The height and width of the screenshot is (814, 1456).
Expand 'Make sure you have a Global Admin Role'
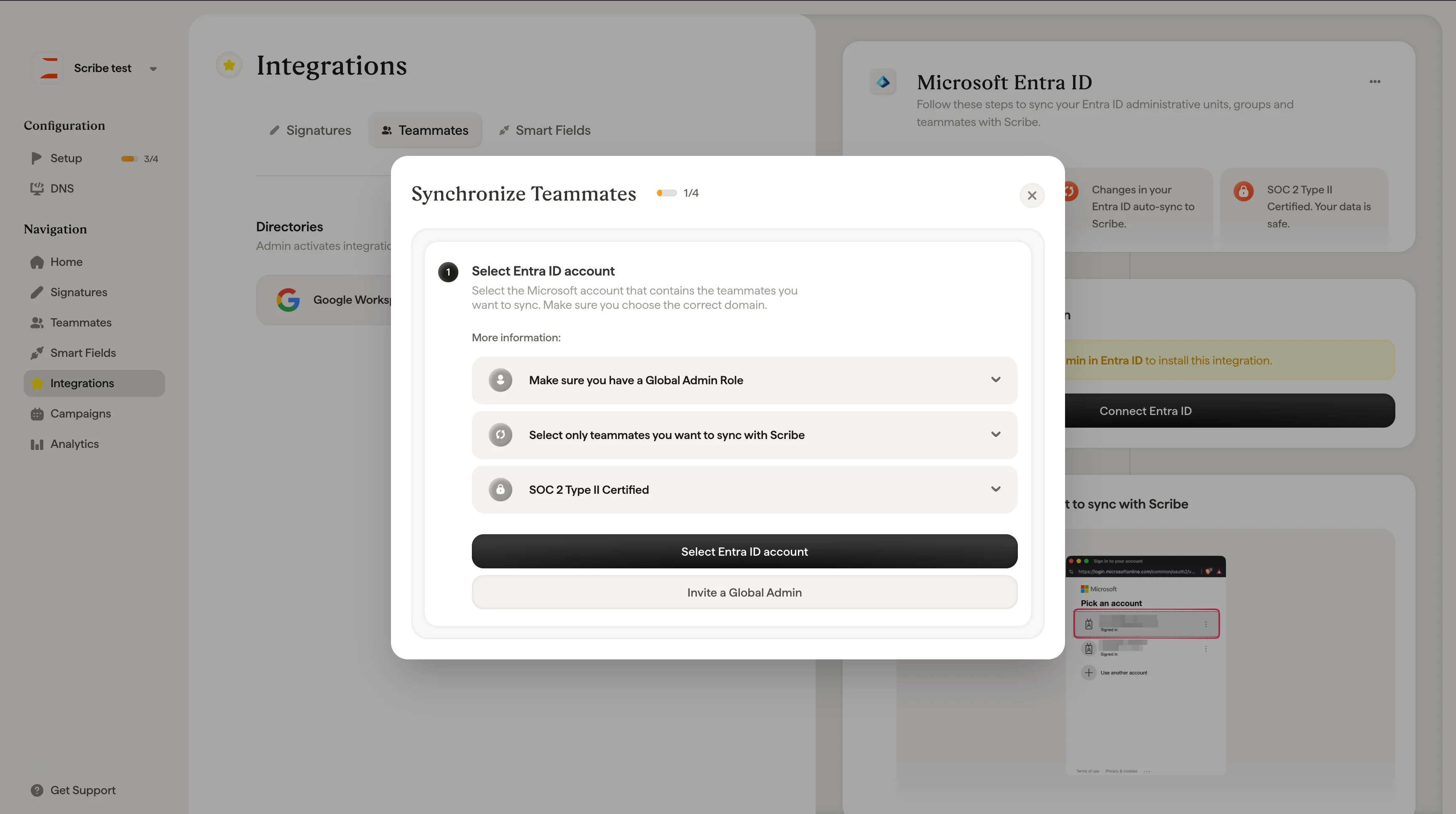[x=744, y=380]
